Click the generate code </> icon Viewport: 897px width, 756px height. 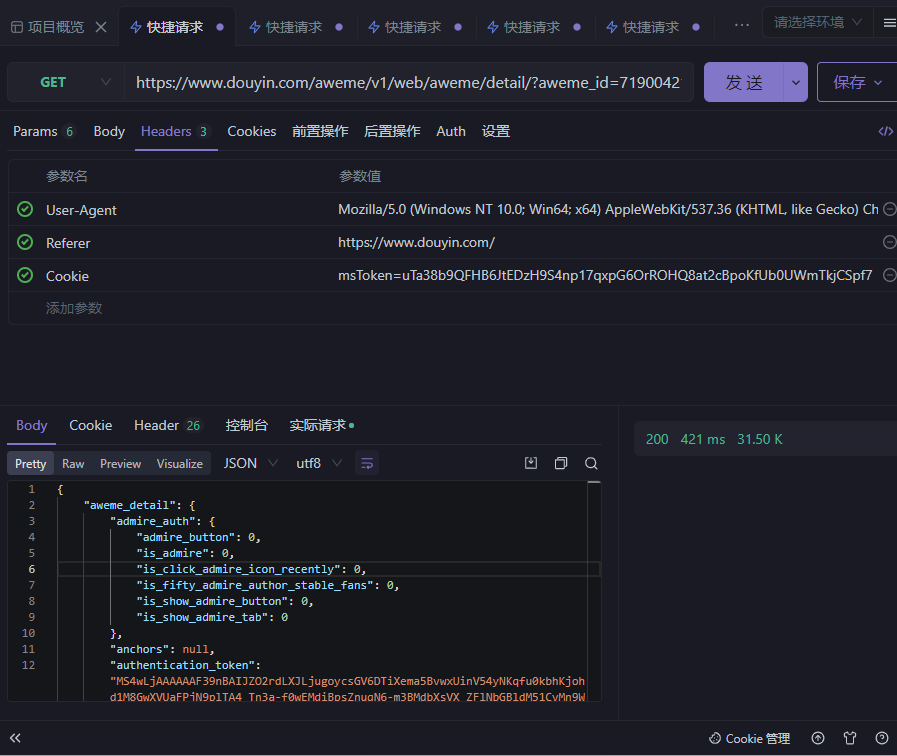point(885,131)
